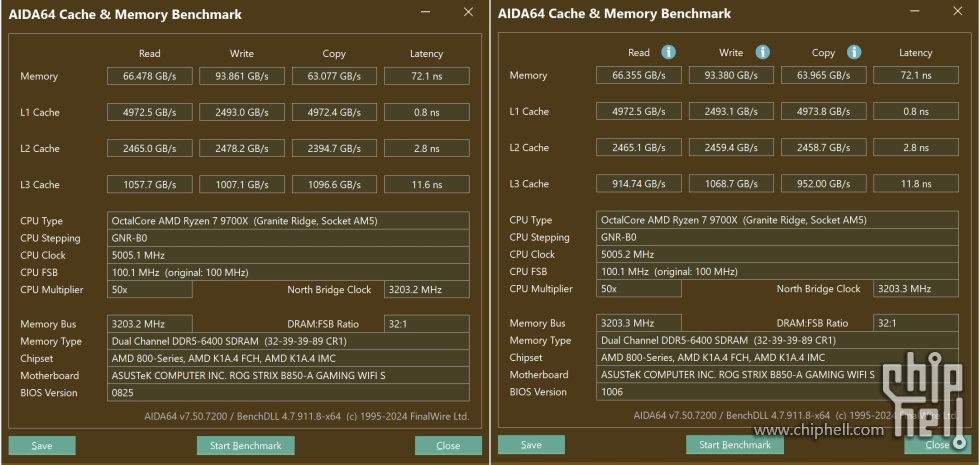Viewport: 980px width, 465px height.
Task: Select CPU Multiplier 50x in left window
Action: 150,289
